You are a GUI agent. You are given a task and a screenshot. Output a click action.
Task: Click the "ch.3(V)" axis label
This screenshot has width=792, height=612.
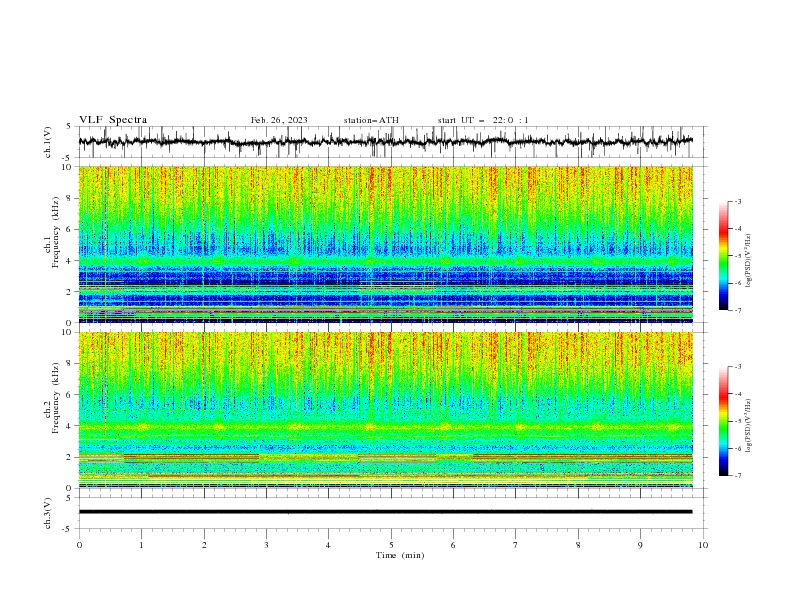coord(48,513)
